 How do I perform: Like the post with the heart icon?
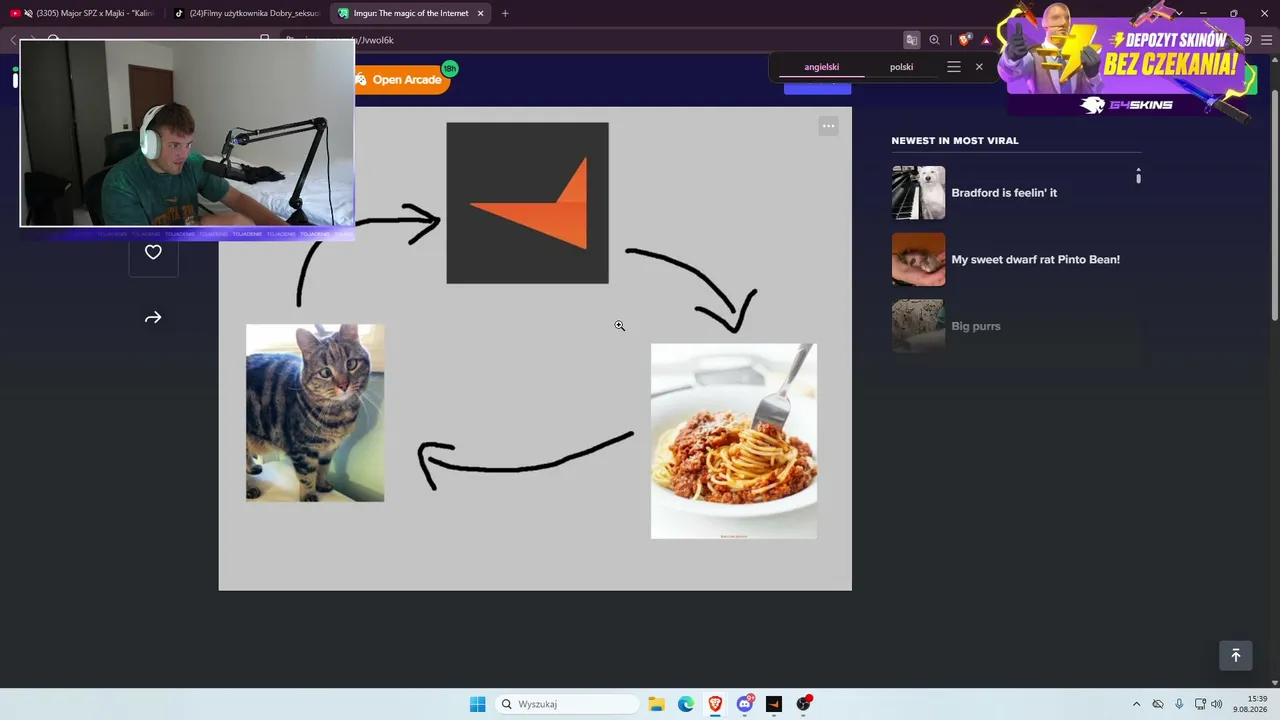[x=153, y=252]
